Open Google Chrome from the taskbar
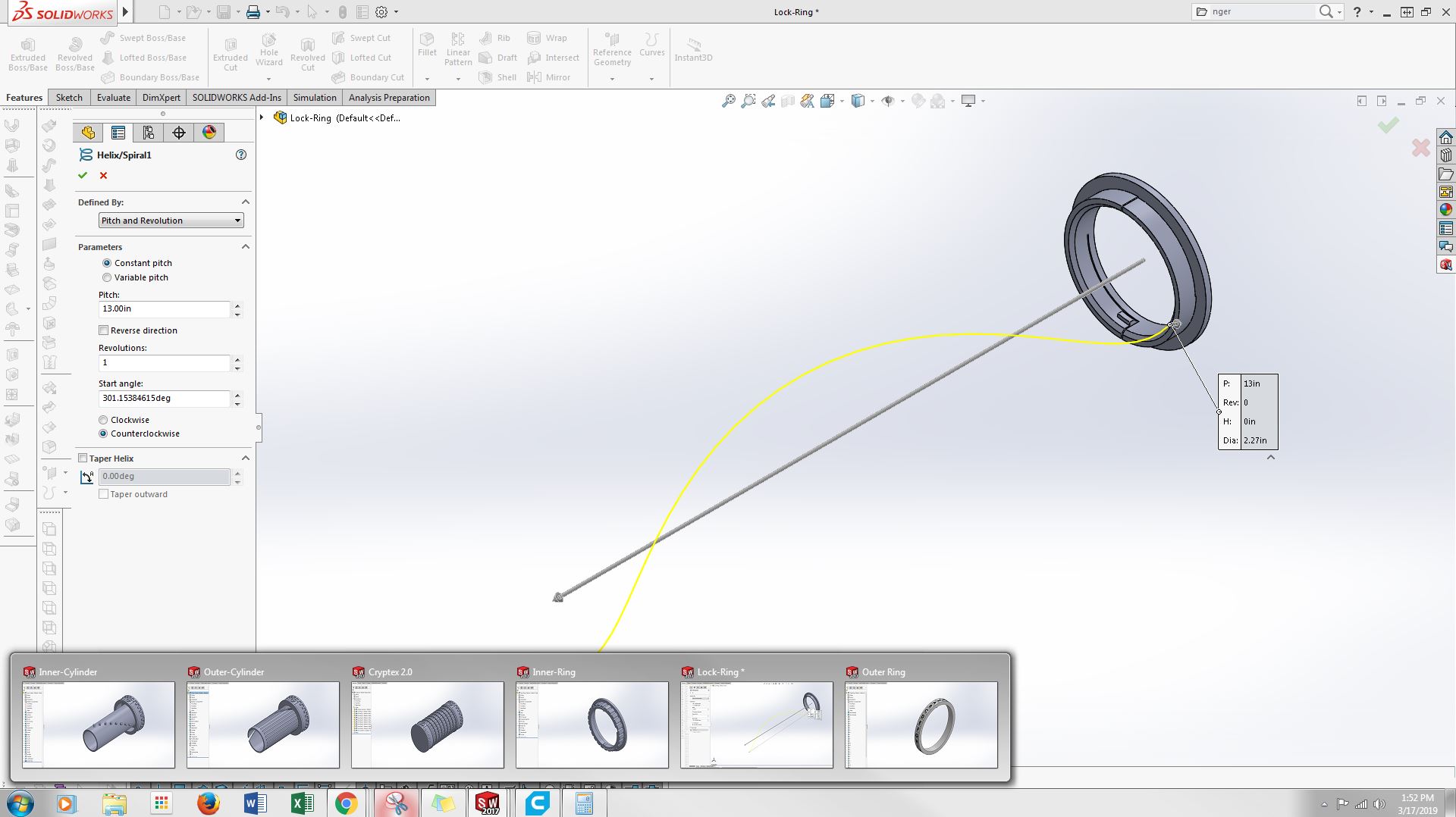 [x=347, y=803]
